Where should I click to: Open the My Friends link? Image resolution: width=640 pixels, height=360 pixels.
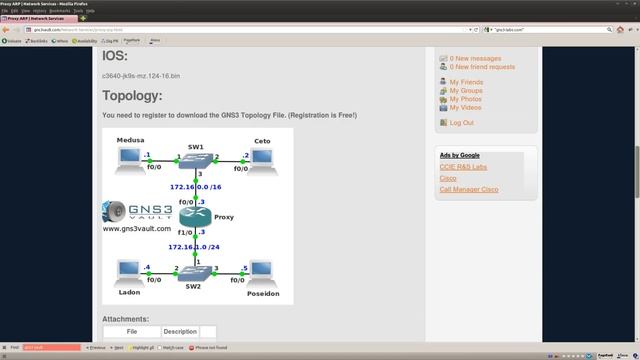click(466, 82)
